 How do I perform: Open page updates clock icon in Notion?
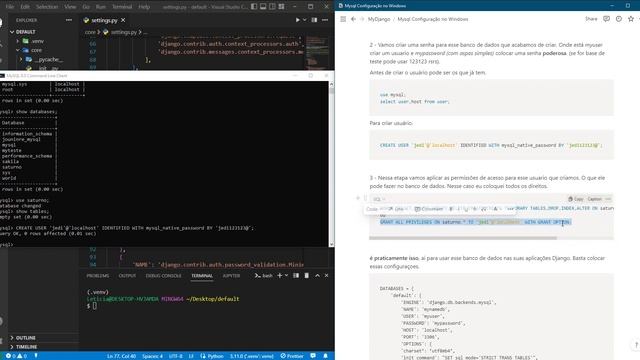(x=619, y=19)
